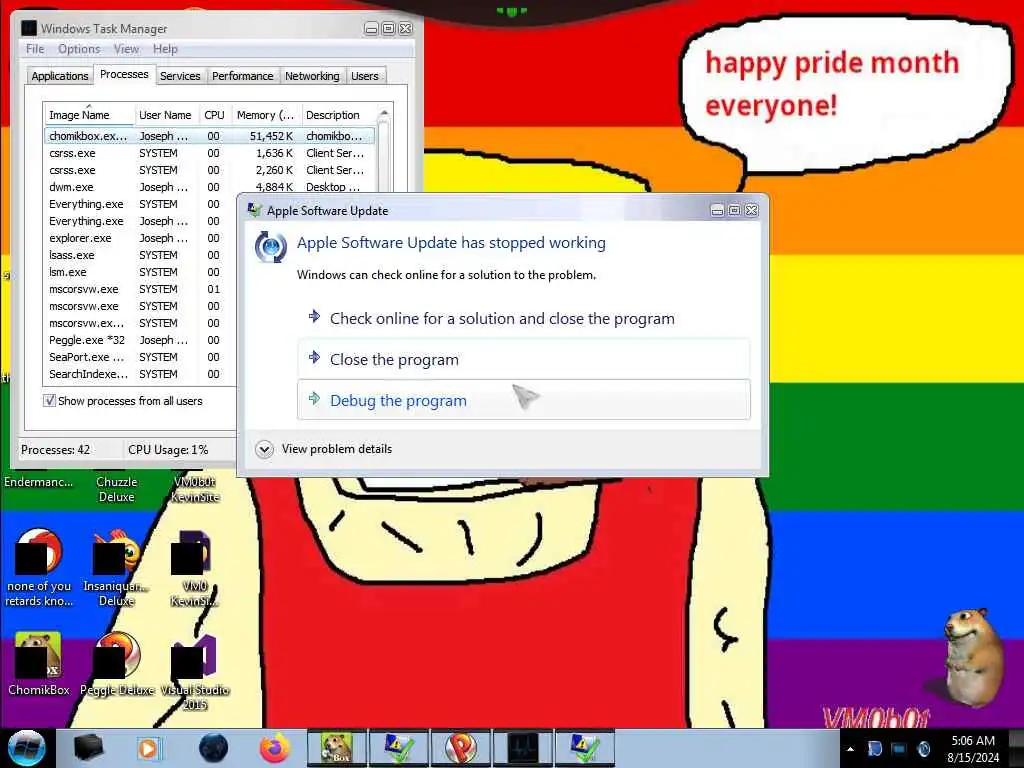Open Windows Media Player from the taskbar
This screenshot has height=768, width=1024.
coord(148,748)
